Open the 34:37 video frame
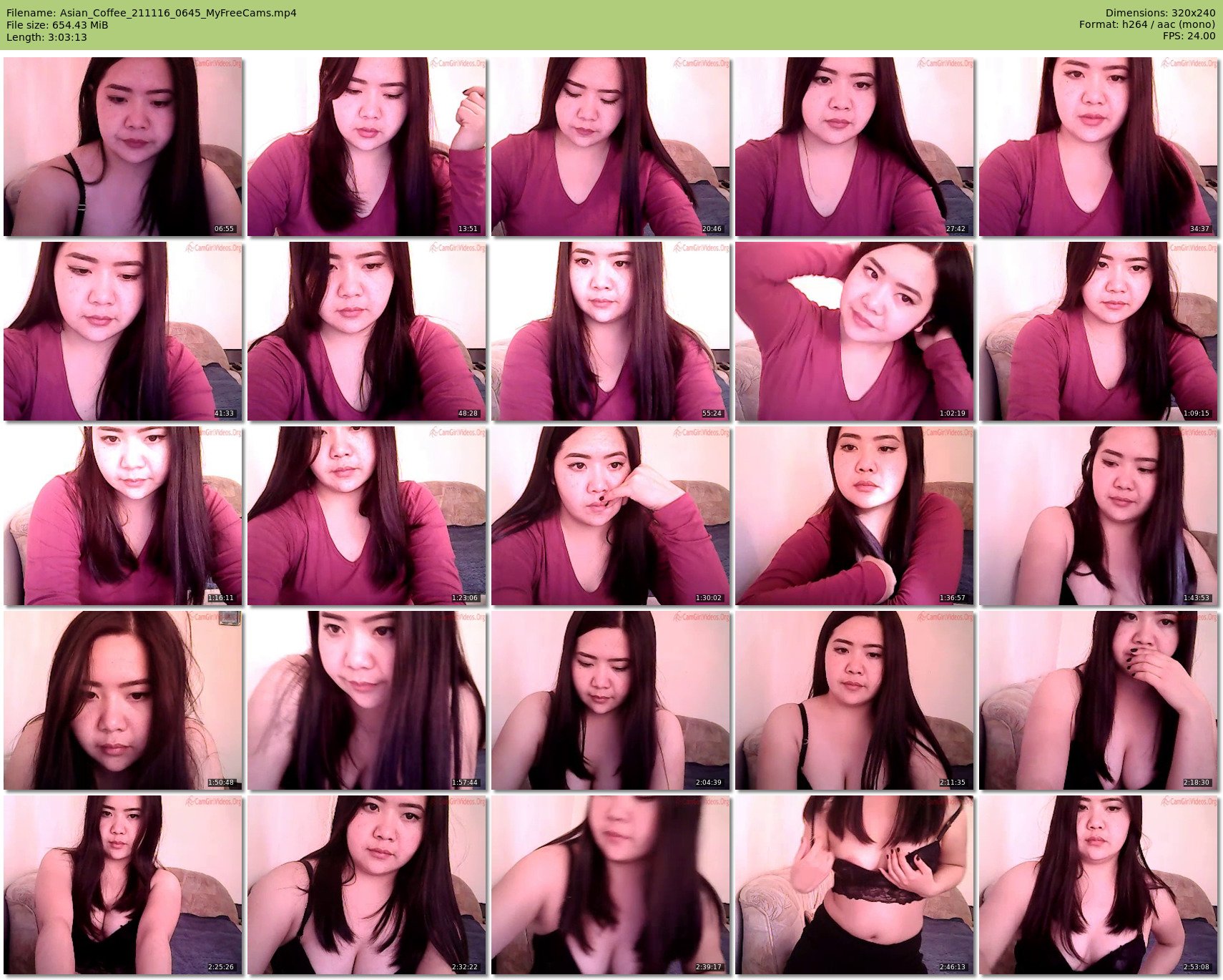The width and height of the screenshot is (1223, 980). point(1099,147)
